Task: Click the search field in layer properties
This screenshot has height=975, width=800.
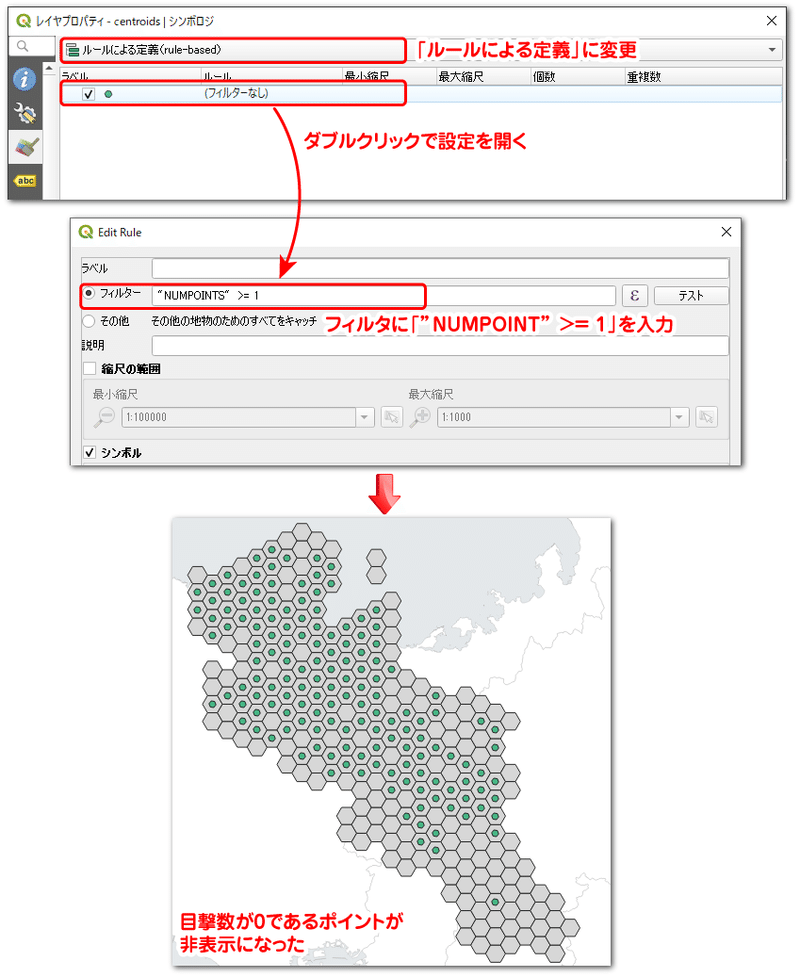Action: 32,47
